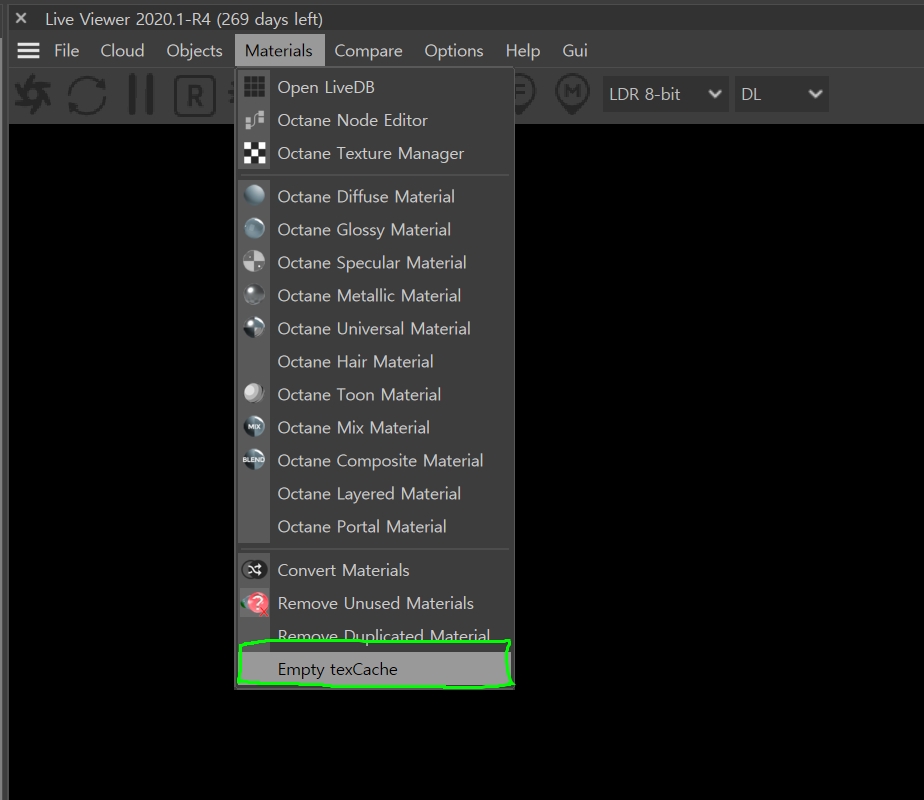The width and height of the screenshot is (924, 800).
Task: Open the Compare menu
Action: [x=368, y=51]
